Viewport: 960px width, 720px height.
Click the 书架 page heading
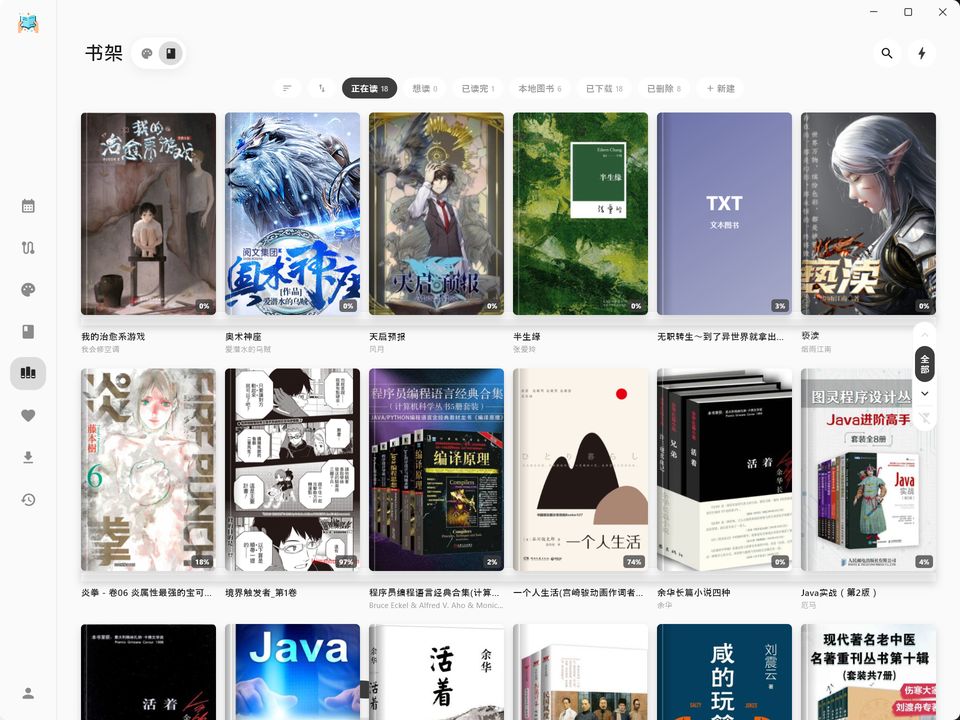[x=104, y=53]
